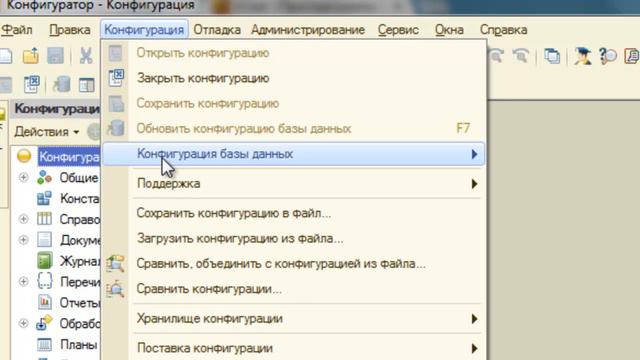The height and width of the screenshot is (360, 640).
Task: Choose Сохранить конфигурацию в файл...
Action: pos(293,213)
